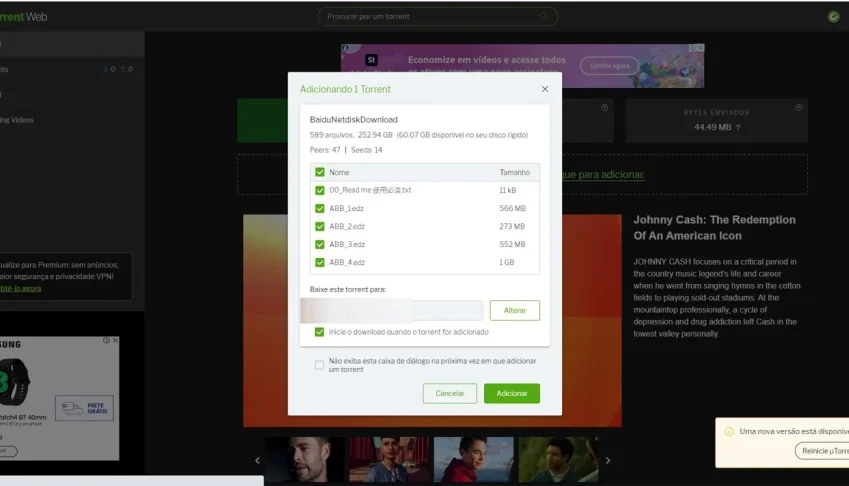Uncheck the ABB_4.edz file
This screenshot has height=486, width=849.
point(319,262)
